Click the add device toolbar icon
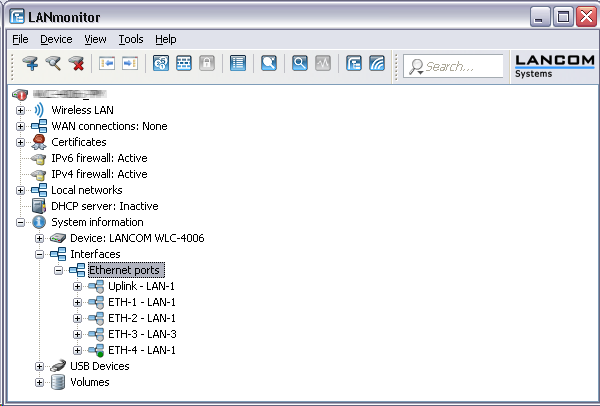 [x=31, y=64]
